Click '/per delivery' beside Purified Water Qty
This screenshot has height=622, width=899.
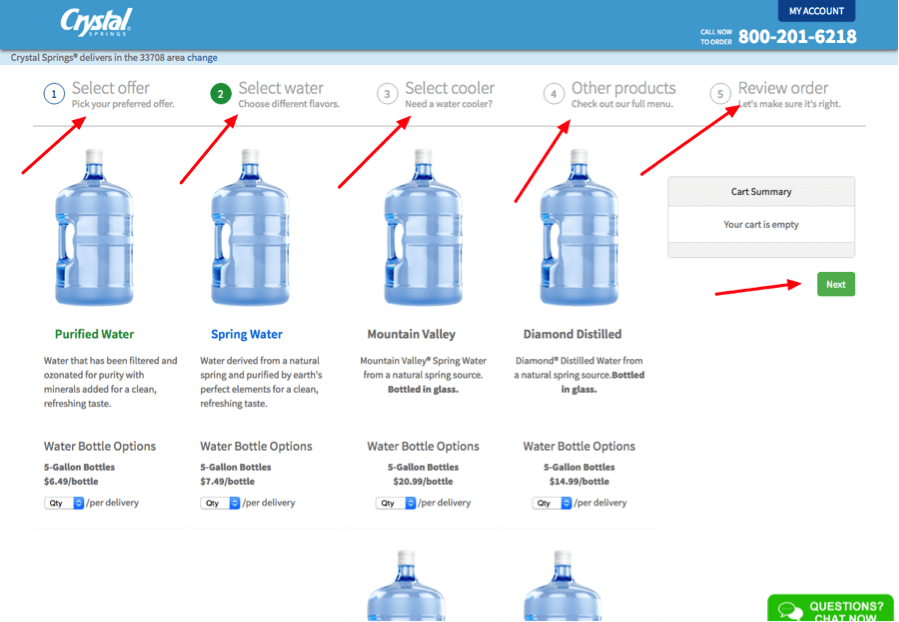coord(112,503)
